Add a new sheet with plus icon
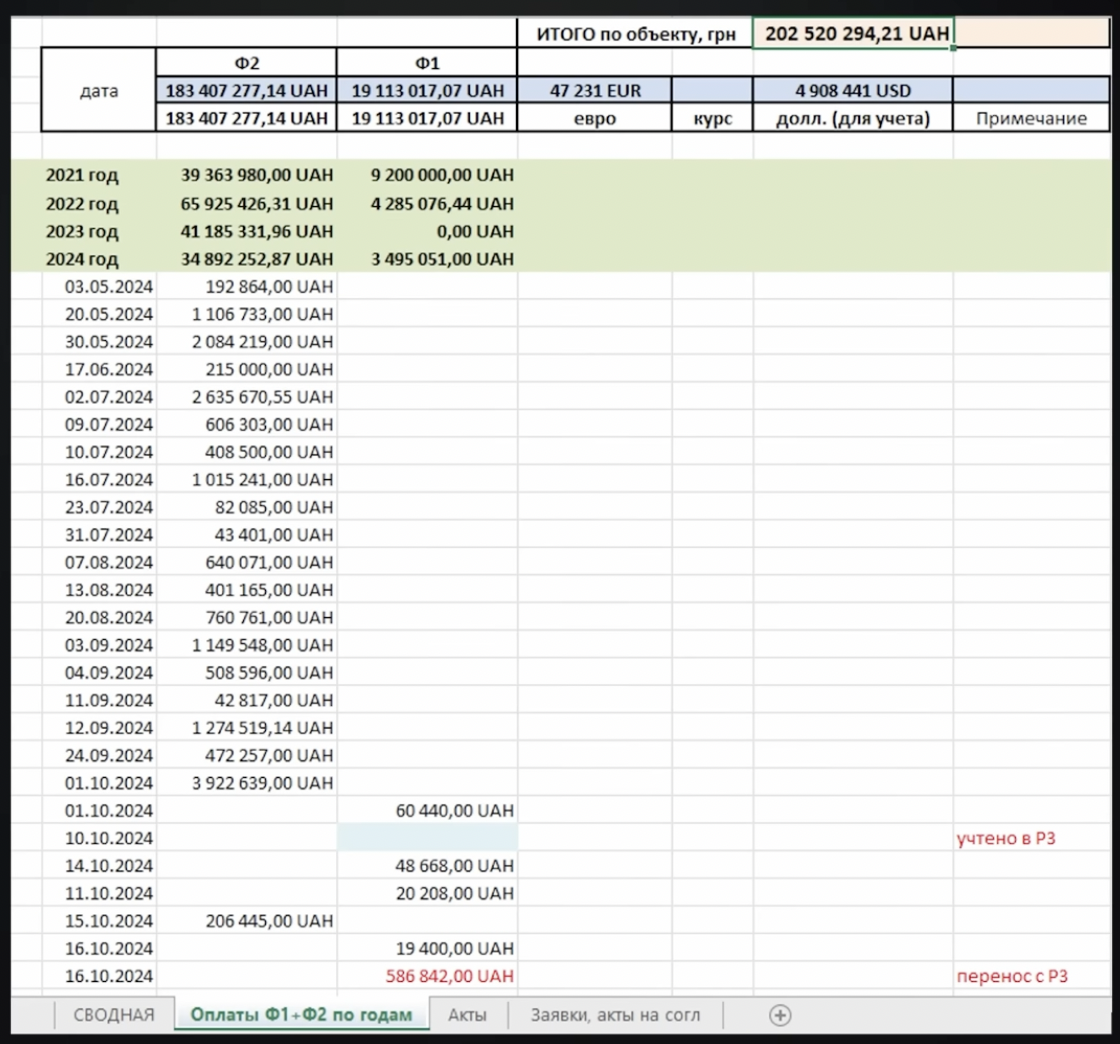 pos(780,1015)
